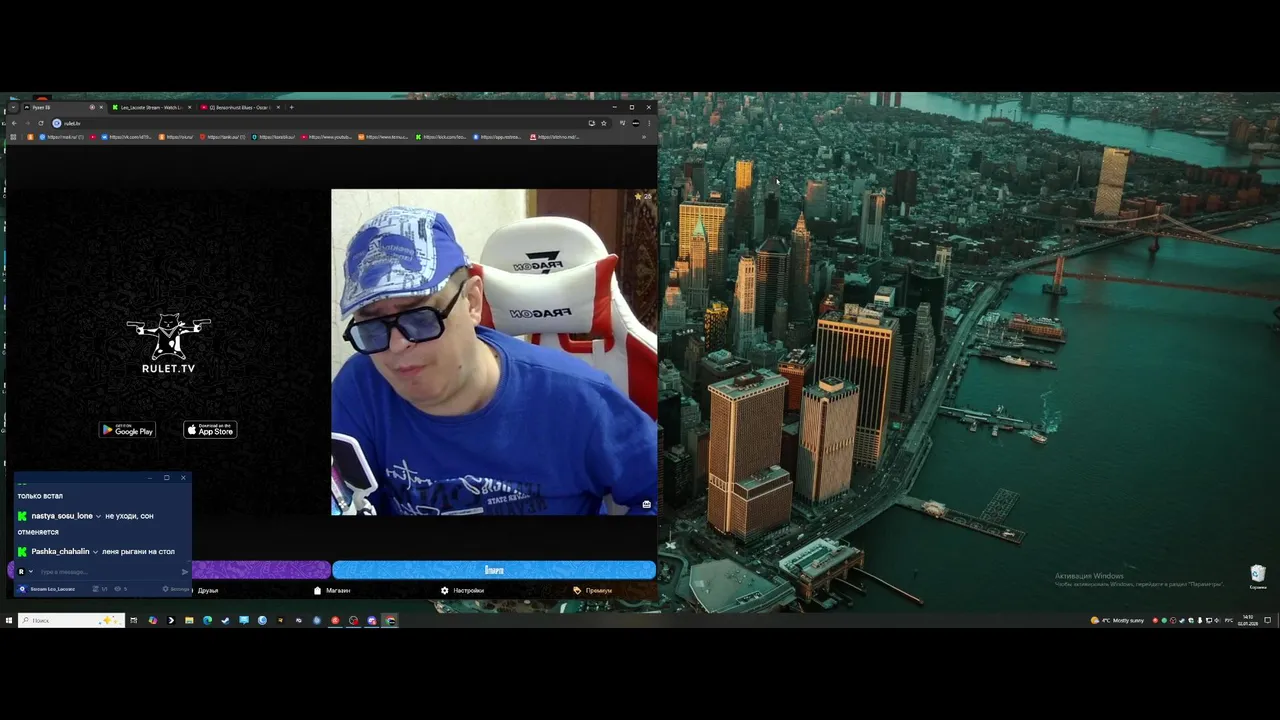The height and width of the screenshot is (720, 1280).
Task: Open the apps grid in bookmarks bar
Action: (x=13, y=137)
